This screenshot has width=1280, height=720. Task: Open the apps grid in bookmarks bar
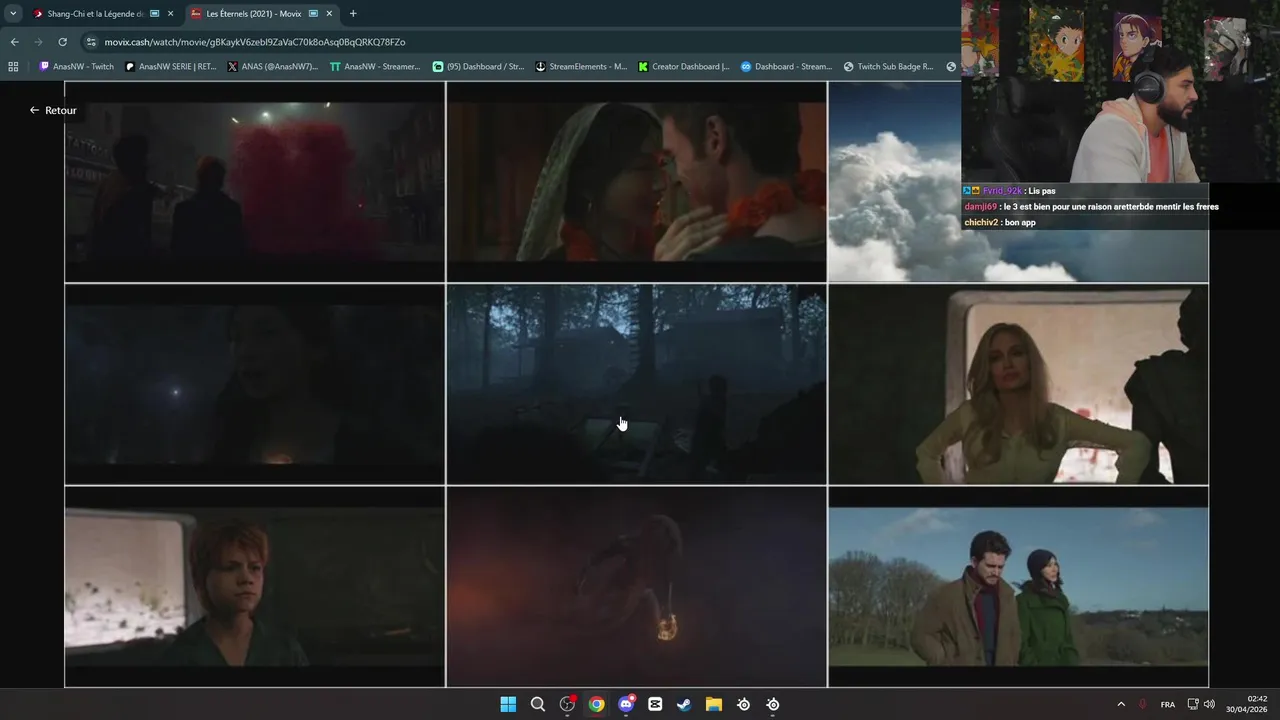[13, 67]
